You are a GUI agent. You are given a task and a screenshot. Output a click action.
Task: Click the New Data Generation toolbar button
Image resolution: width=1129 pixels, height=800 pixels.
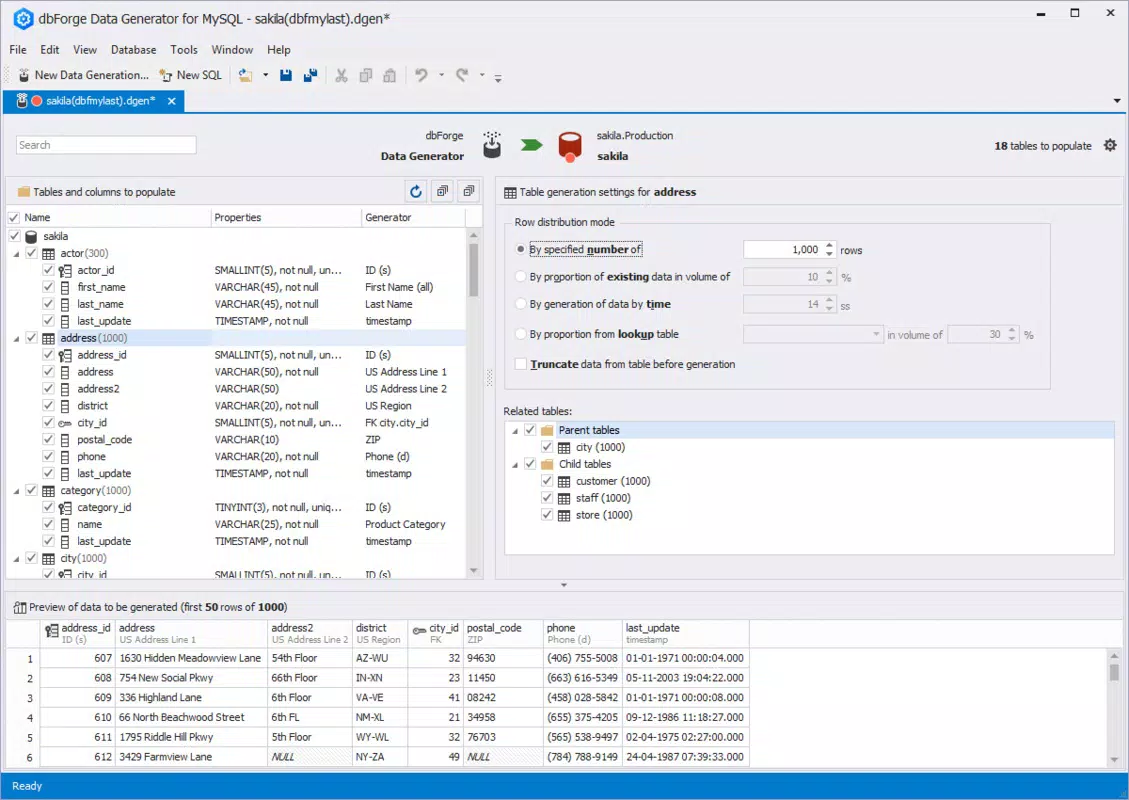tap(83, 75)
